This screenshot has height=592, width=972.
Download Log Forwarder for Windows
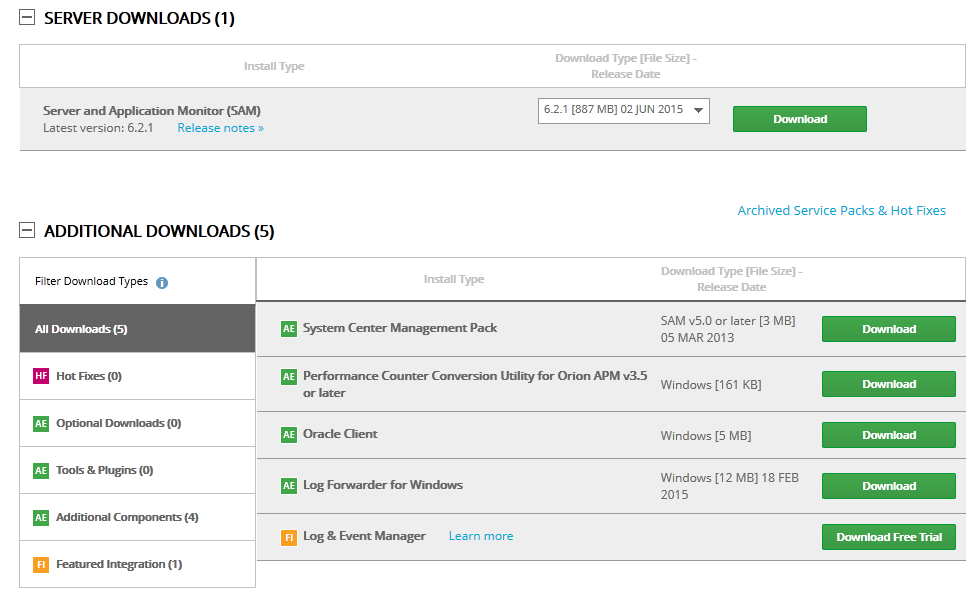coord(889,486)
